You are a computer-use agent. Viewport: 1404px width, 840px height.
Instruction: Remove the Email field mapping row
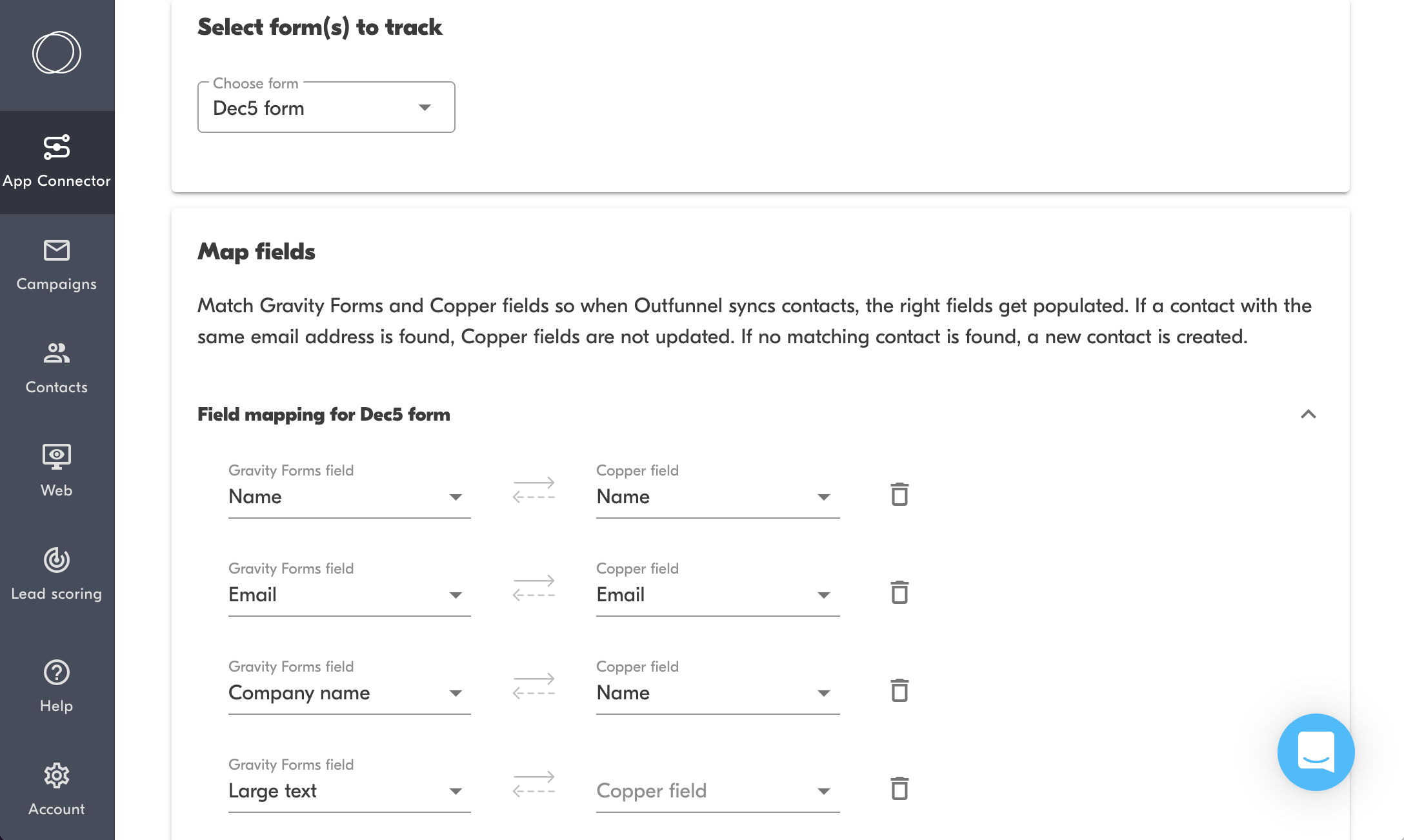899,593
